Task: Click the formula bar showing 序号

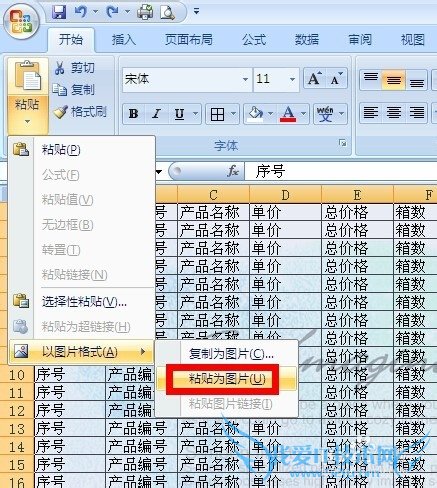Action: (x=341, y=171)
